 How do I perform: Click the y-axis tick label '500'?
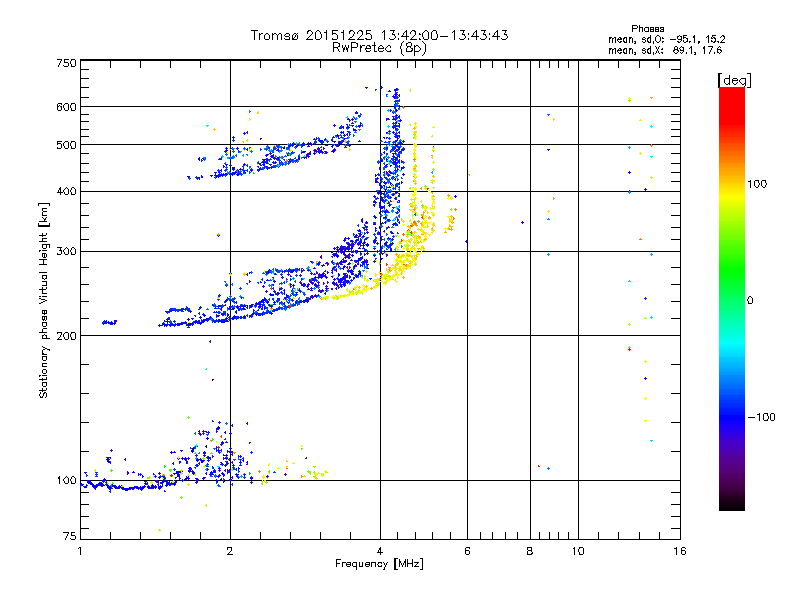[67, 145]
